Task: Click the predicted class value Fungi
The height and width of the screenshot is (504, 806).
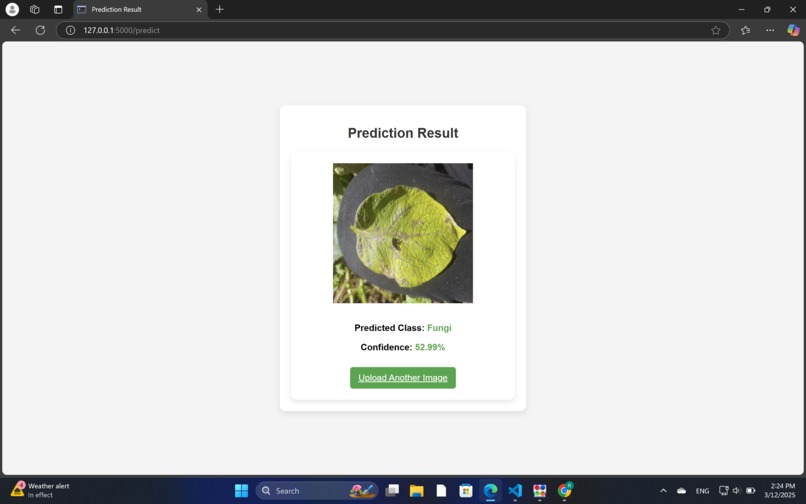Action: 439,328
